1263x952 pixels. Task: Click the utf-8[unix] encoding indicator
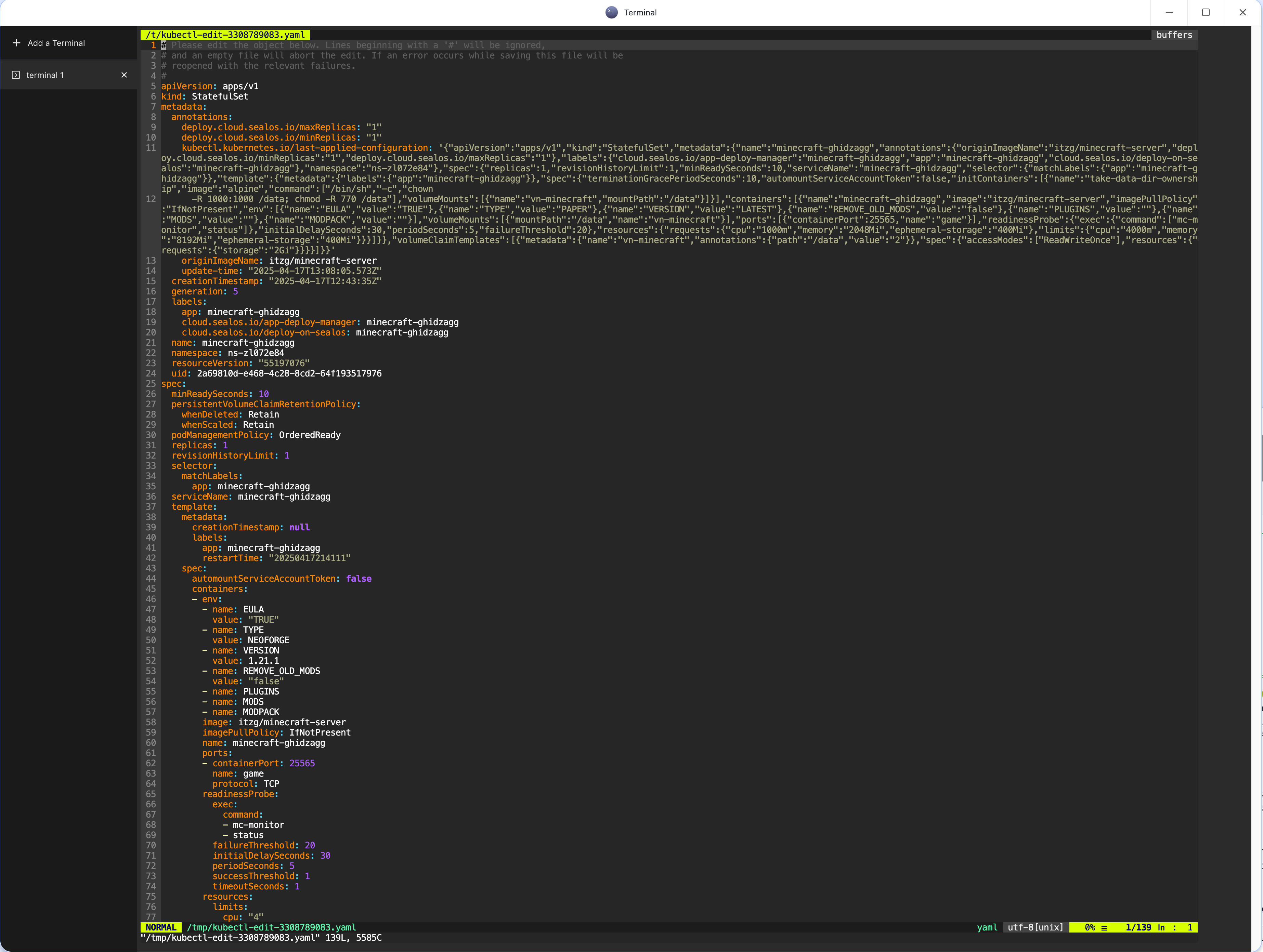click(1035, 927)
